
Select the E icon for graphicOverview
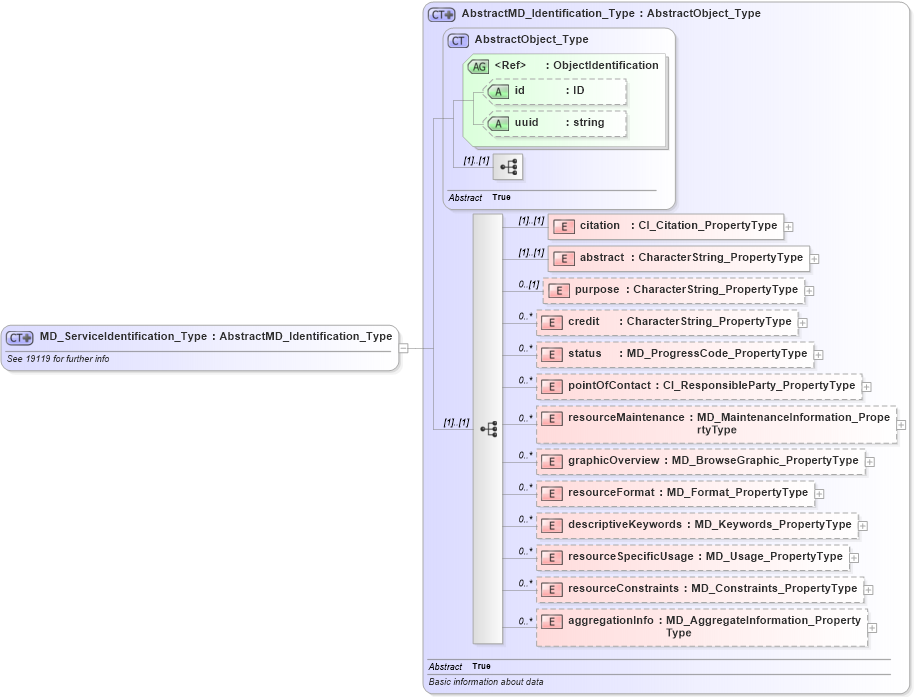coord(551,461)
